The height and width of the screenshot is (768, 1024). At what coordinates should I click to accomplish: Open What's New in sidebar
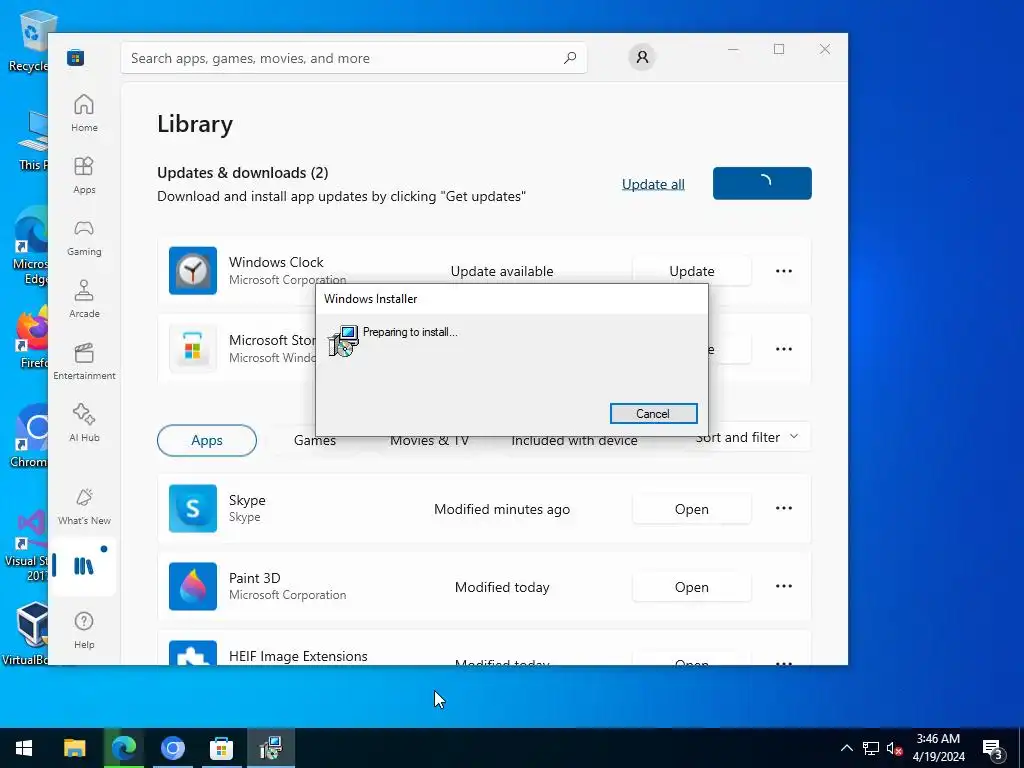(84, 507)
